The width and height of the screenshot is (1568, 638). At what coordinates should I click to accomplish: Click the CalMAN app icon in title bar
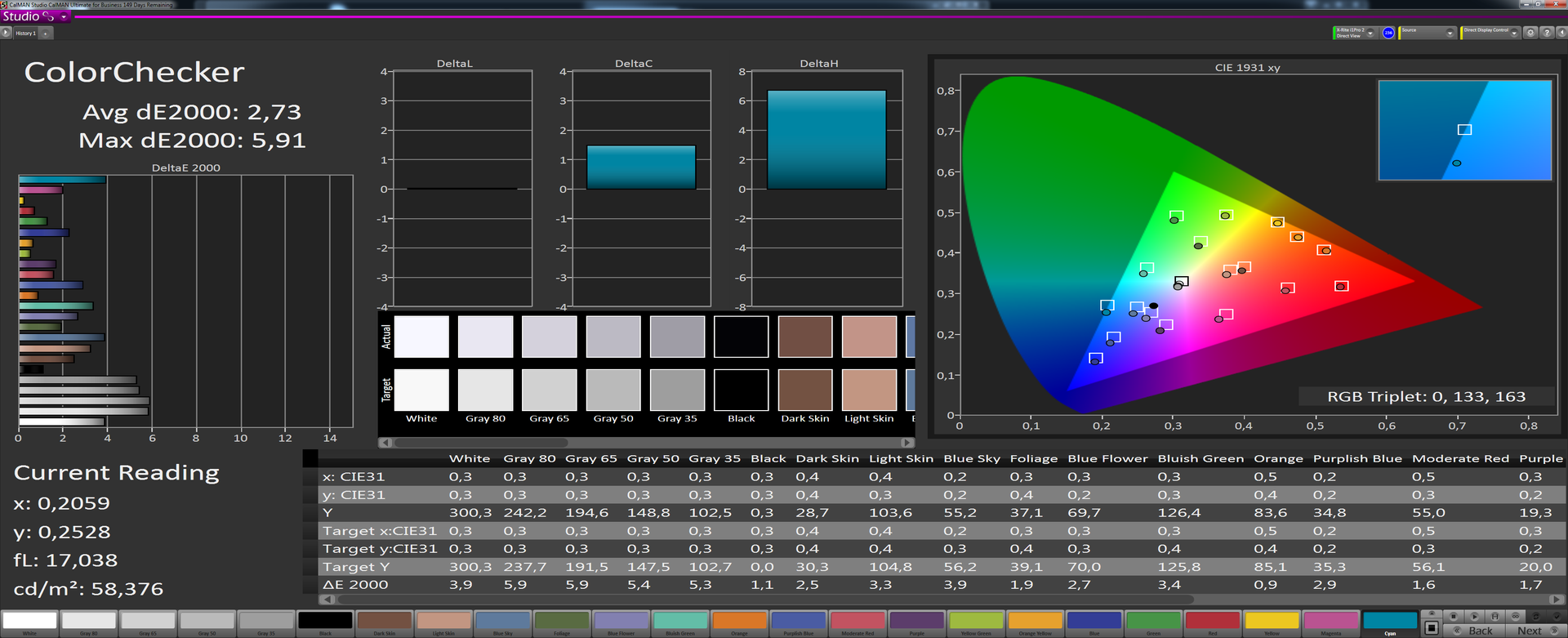click(4, 5)
